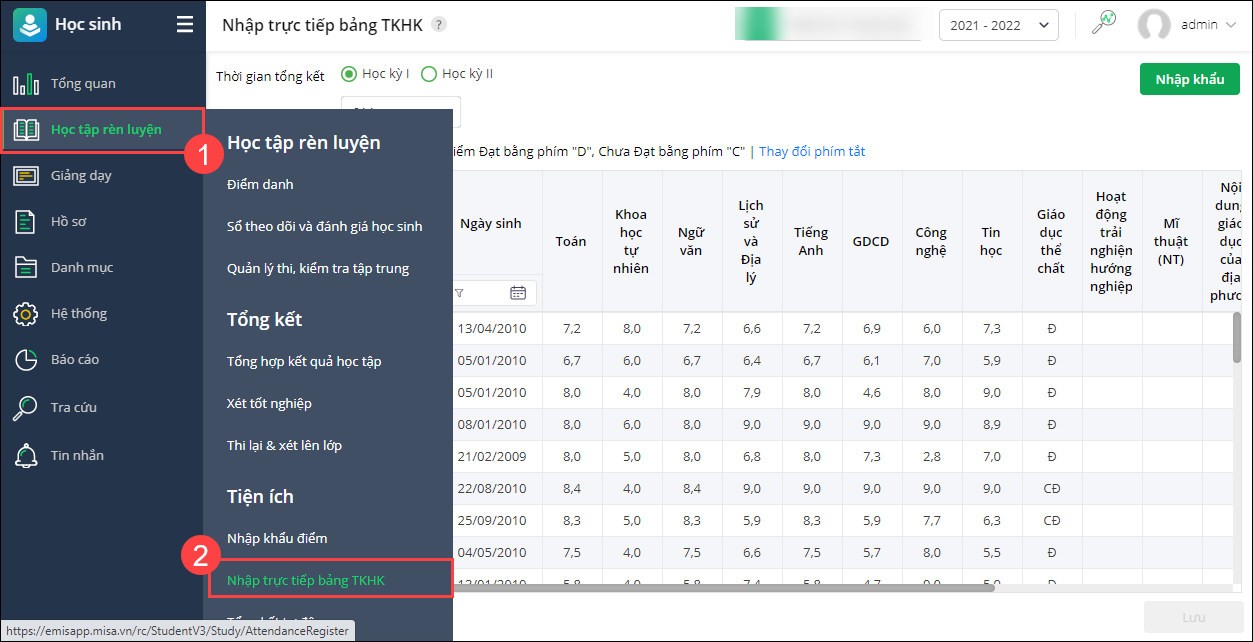Image resolution: width=1253 pixels, height=642 pixels.
Task: Select the Học kỳ II radio button
Action: click(429, 74)
